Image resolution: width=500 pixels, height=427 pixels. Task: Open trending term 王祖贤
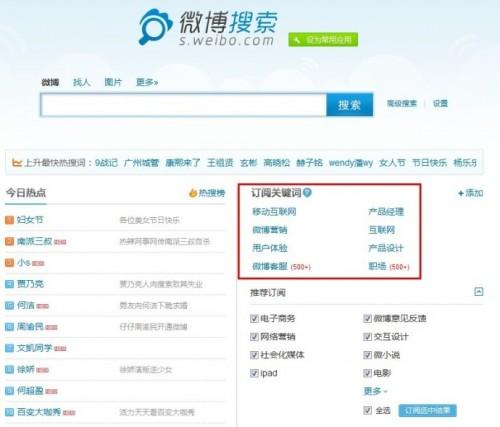click(x=220, y=163)
